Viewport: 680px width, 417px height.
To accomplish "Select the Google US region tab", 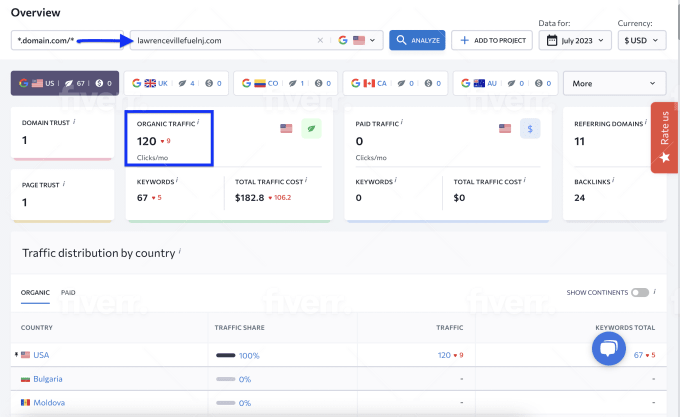I will [x=65, y=83].
